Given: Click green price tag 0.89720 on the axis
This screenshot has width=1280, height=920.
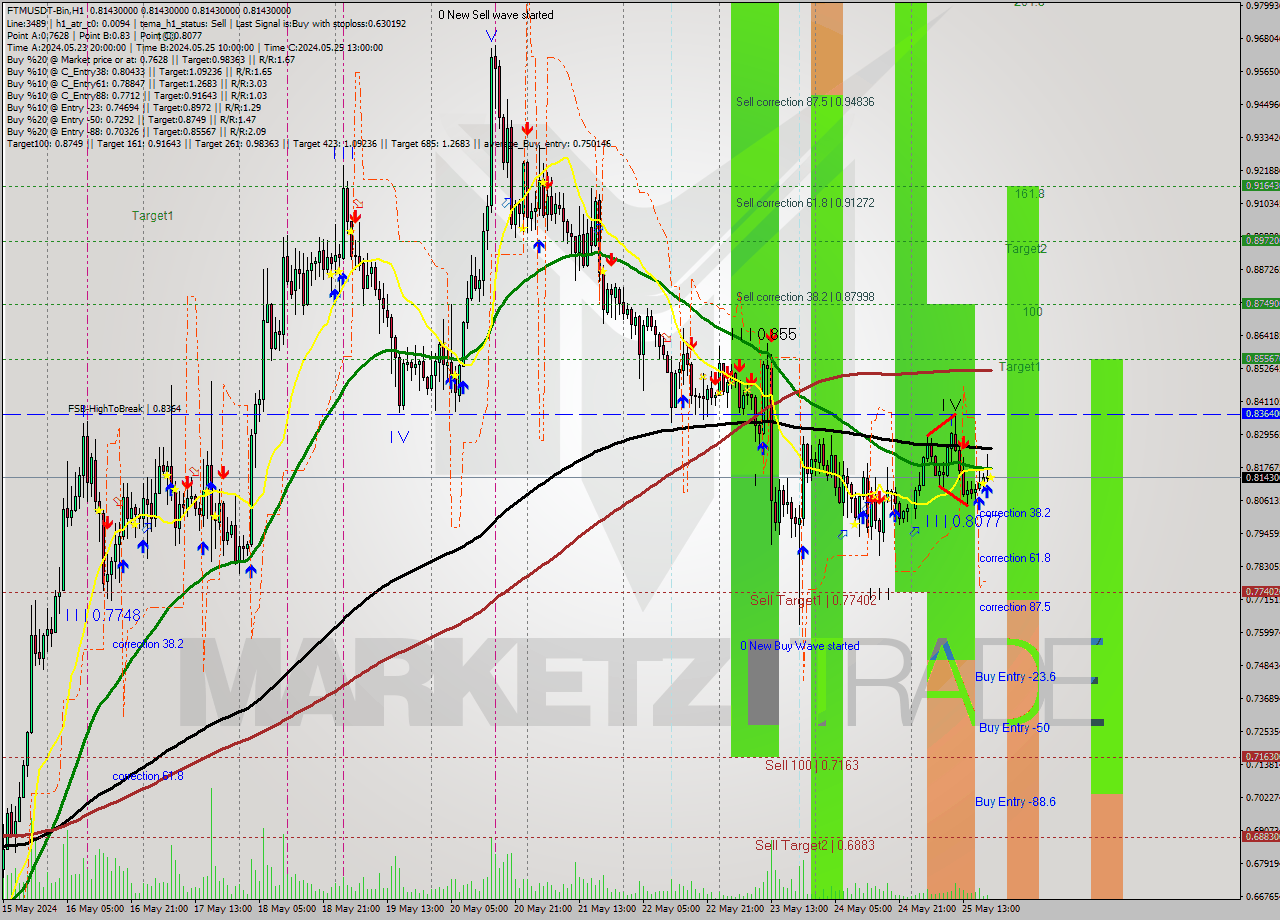Looking at the screenshot, I should pyautogui.click(x=1260, y=240).
